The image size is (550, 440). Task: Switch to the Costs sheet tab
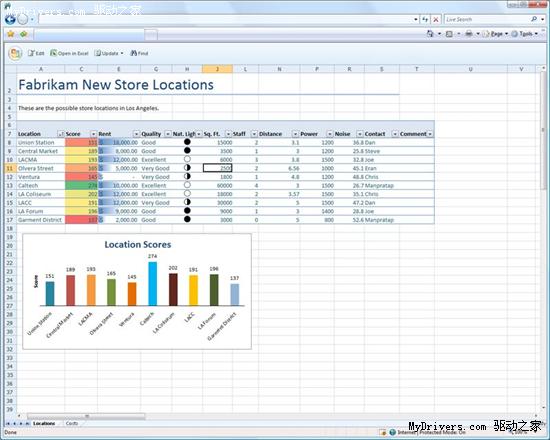click(x=72, y=424)
